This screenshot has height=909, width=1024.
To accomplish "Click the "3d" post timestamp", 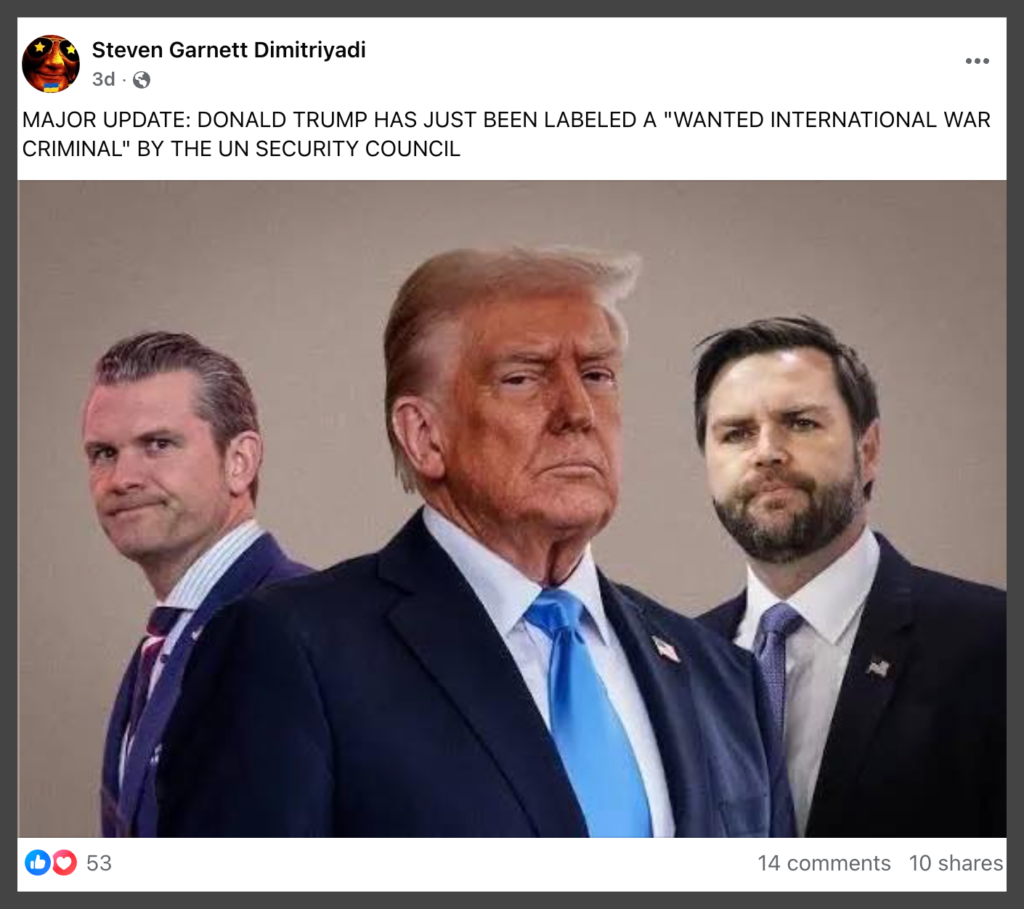I will pos(103,80).
